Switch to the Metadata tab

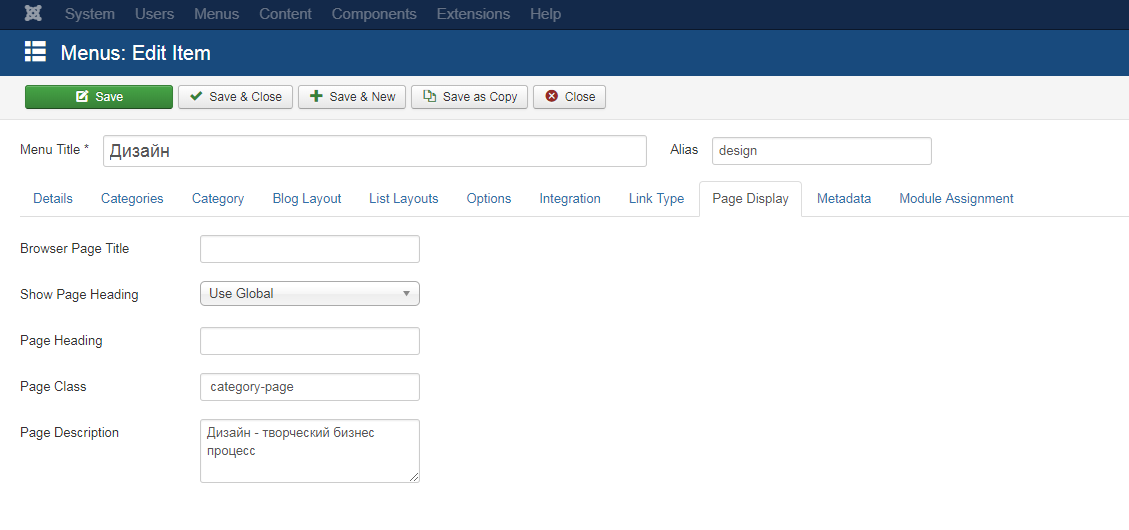843,199
